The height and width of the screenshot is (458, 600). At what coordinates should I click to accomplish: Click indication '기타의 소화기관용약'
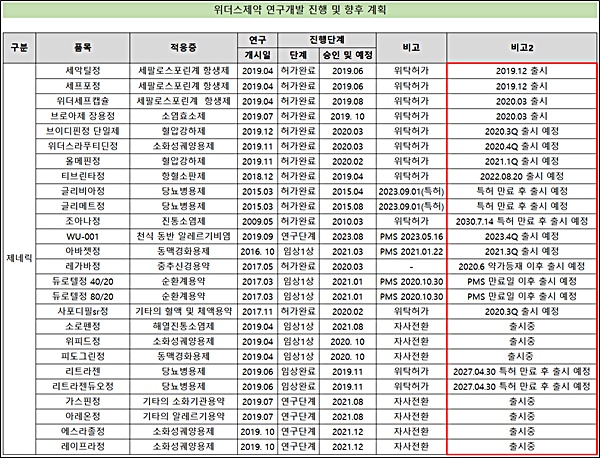coord(183,402)
